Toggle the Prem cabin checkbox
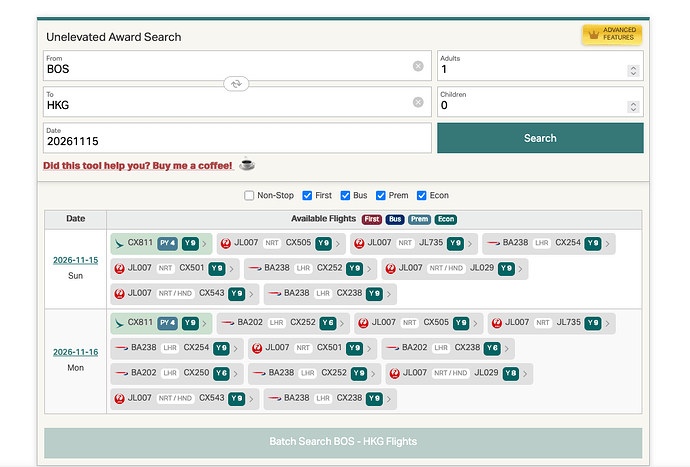 pyautogui.click(x=381, y=196)
